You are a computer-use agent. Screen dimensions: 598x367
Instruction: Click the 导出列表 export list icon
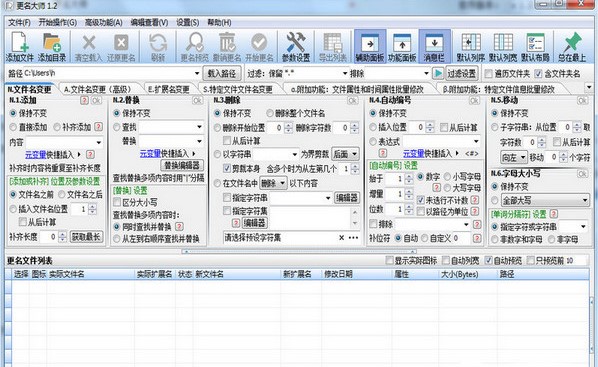coord(333,47)
